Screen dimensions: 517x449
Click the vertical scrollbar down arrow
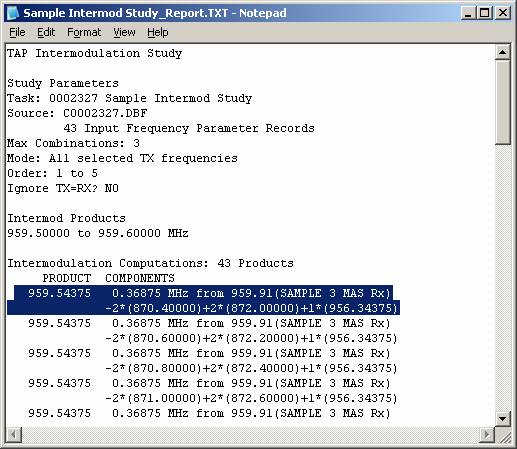(x=502, y=418)
